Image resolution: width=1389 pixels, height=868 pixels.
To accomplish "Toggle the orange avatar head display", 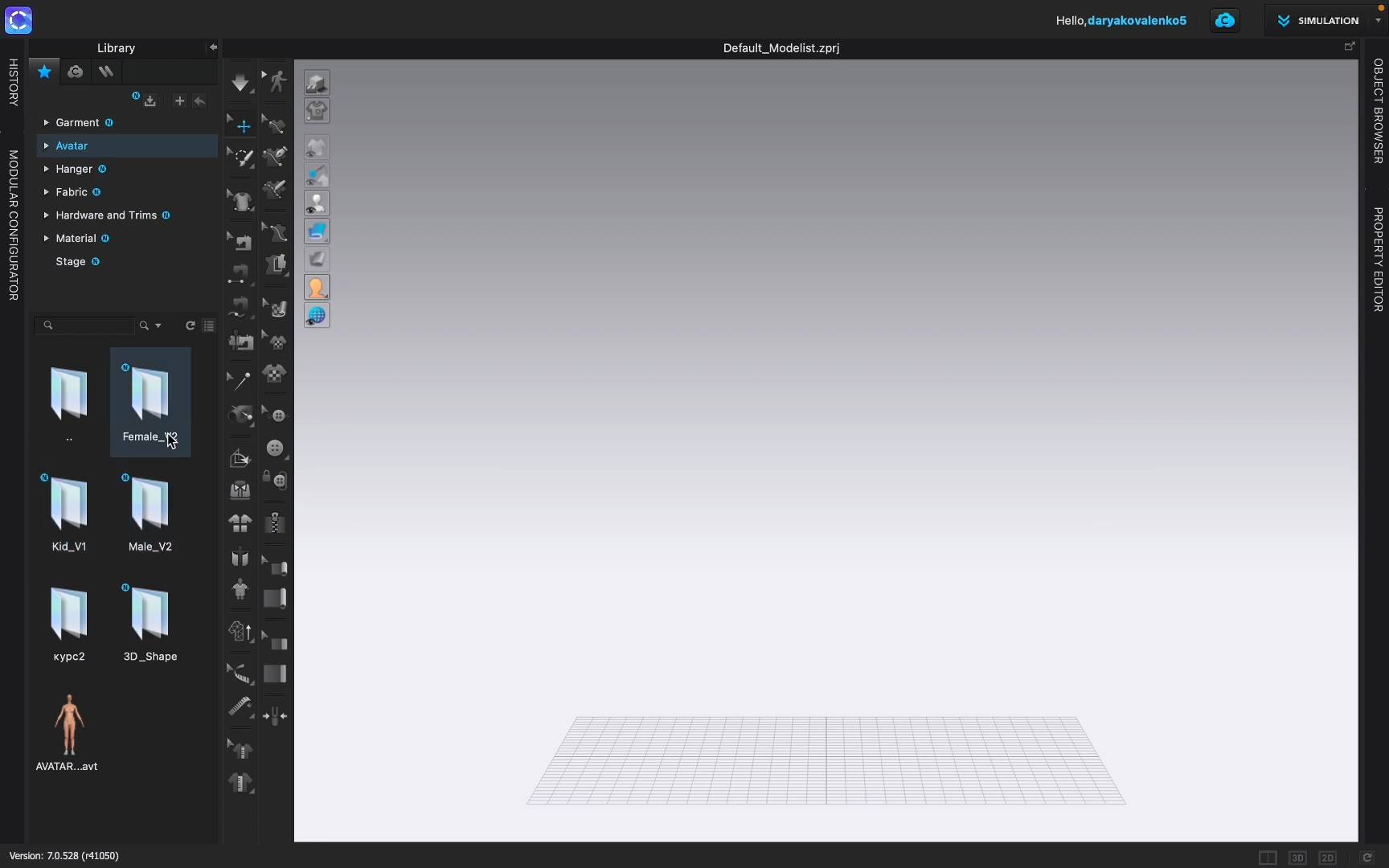I will (x=317, y=288).
